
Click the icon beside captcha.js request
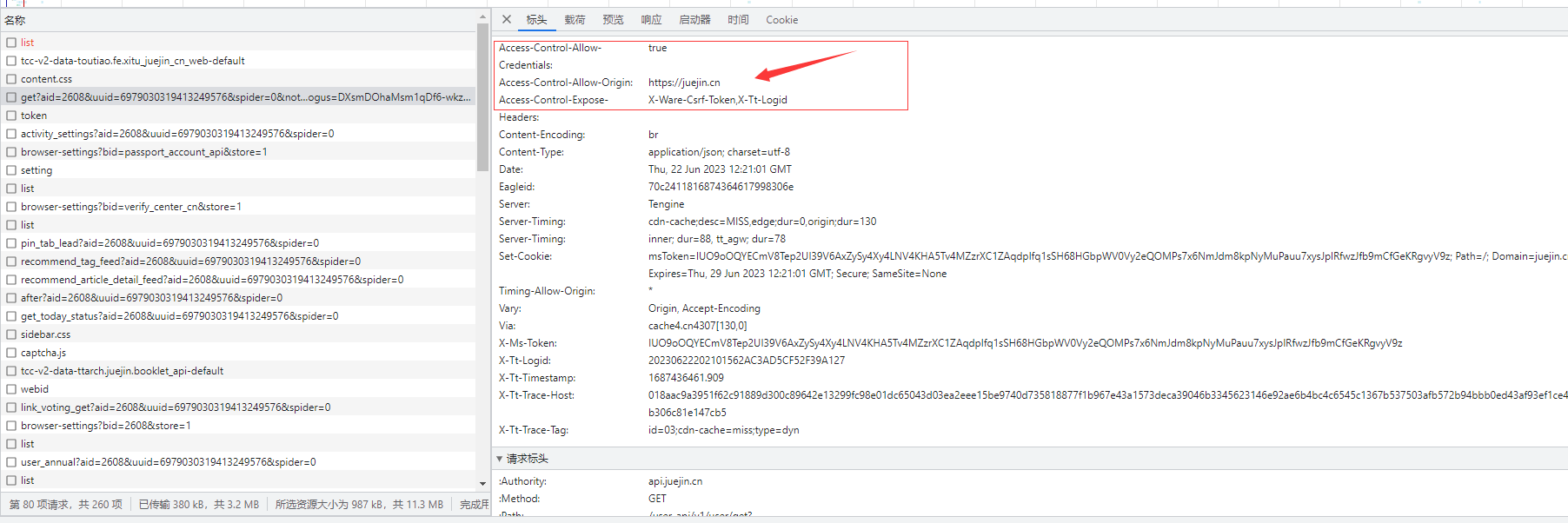point(11,353)
